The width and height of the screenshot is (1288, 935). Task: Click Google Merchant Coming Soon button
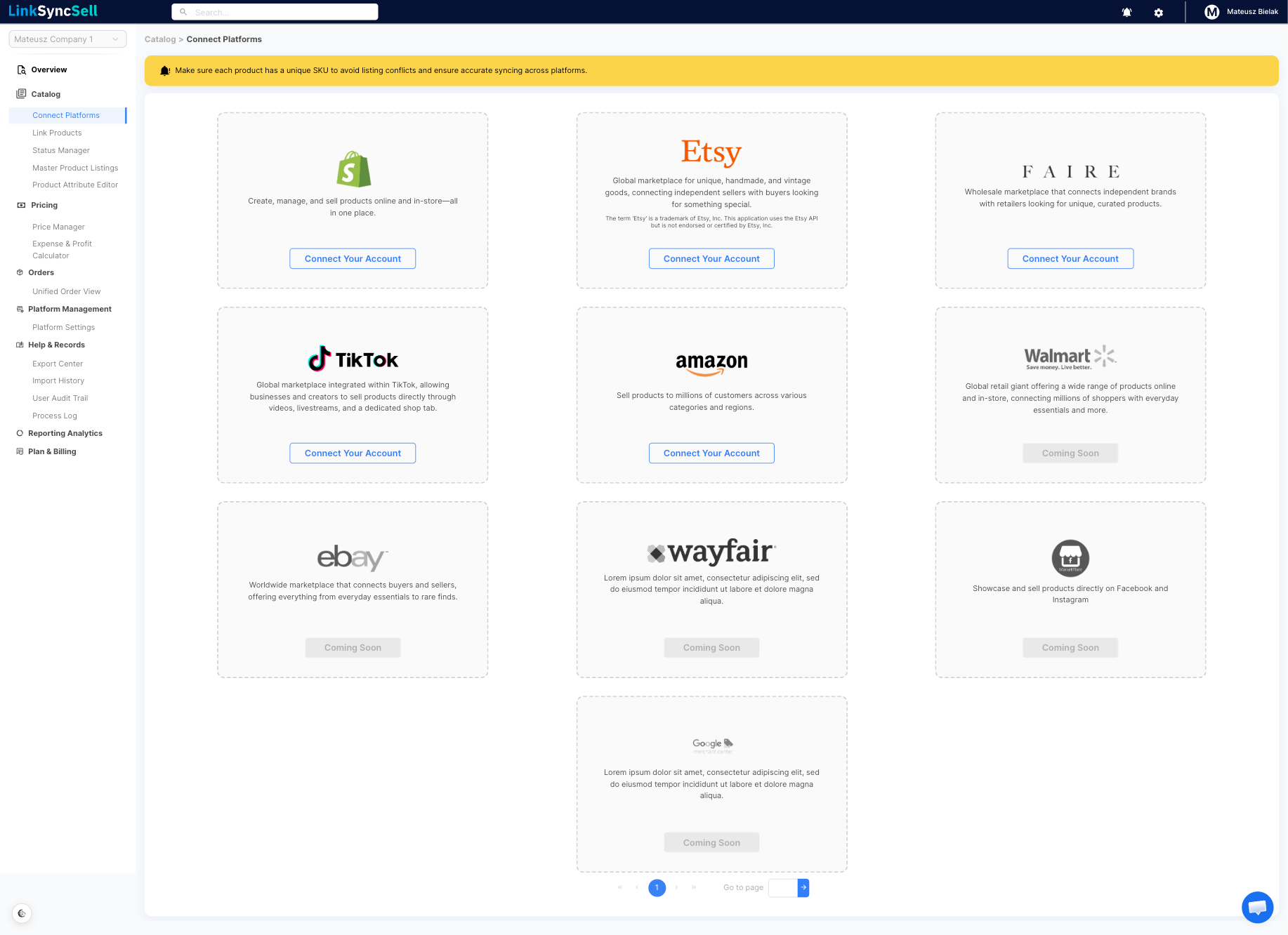[x=711, y=842]
